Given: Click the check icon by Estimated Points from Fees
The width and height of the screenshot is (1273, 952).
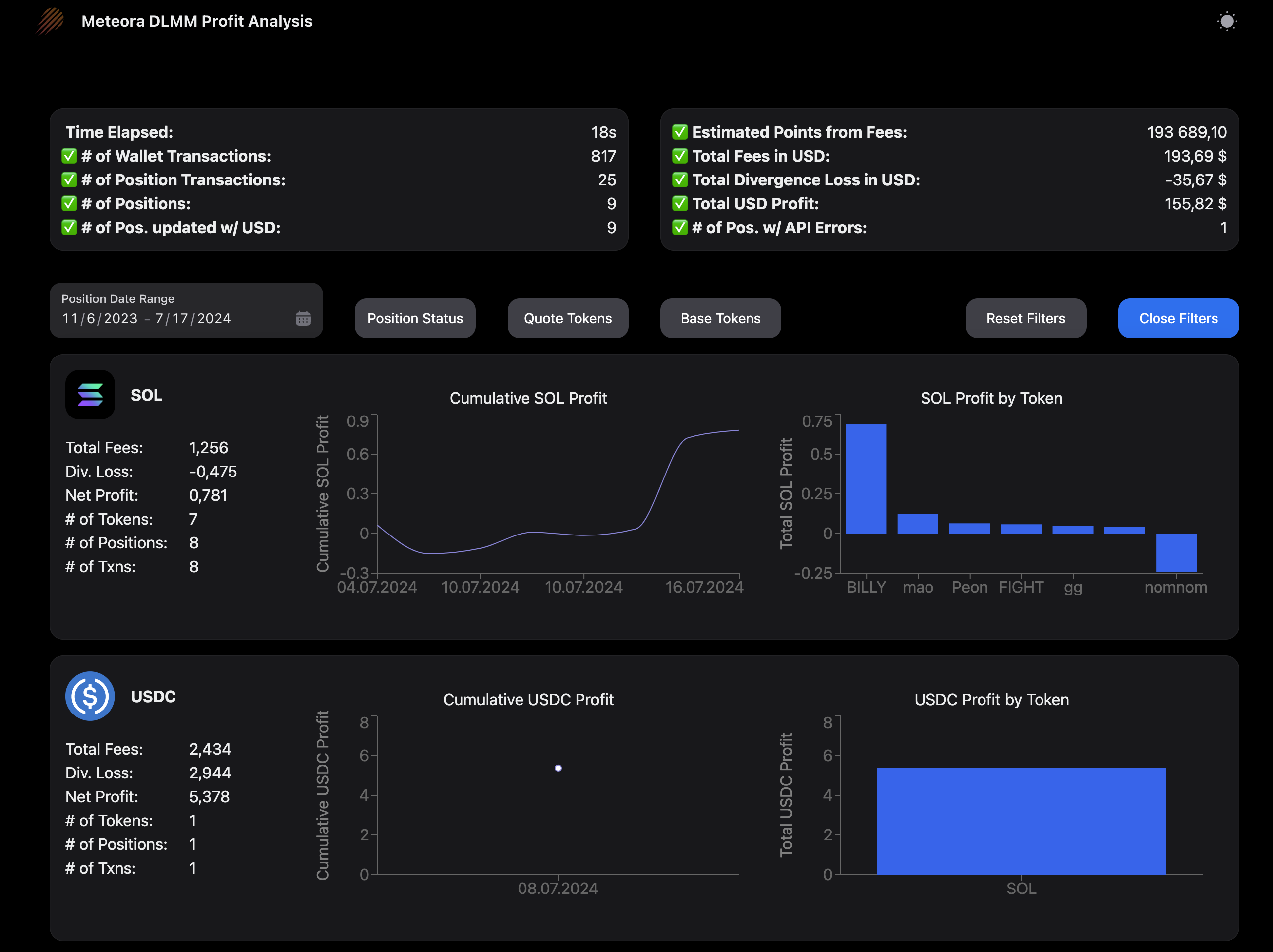Looking at the screenshot, I should point(680,132).
